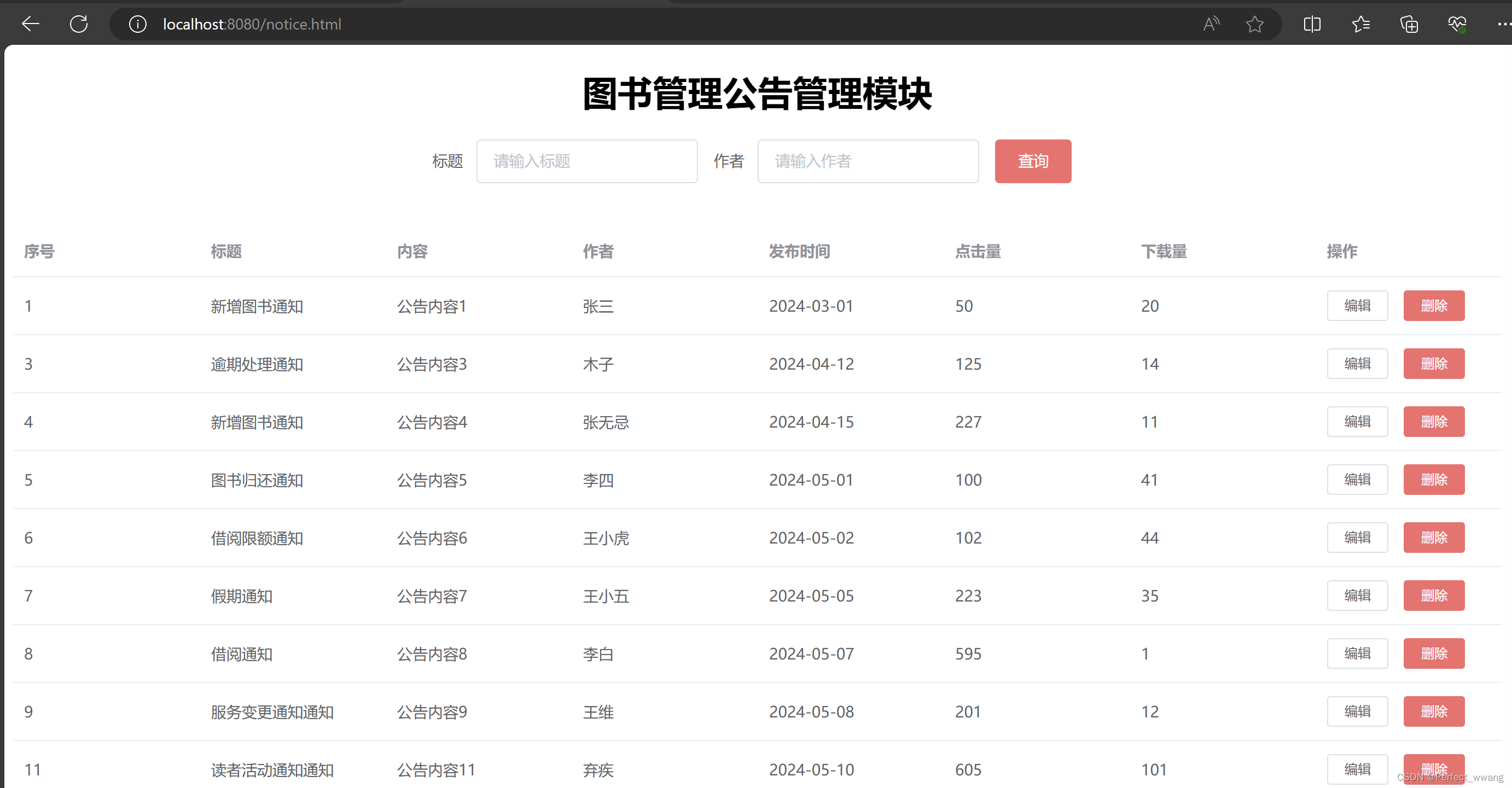Open the browser settings ellipsis menu
The image size is (1512, 788).
pyautogui.click(x=1503, y=24)
